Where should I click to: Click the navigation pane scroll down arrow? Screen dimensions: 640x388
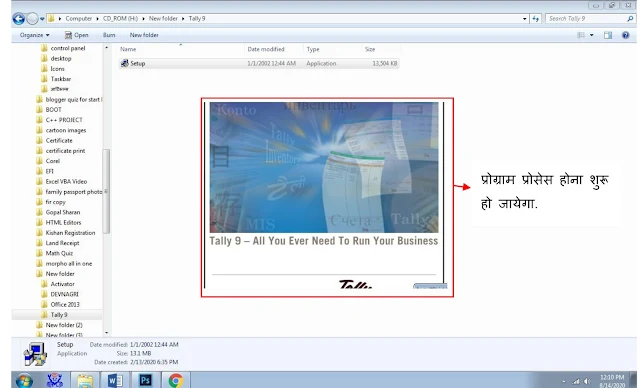[x=107, y=333]
